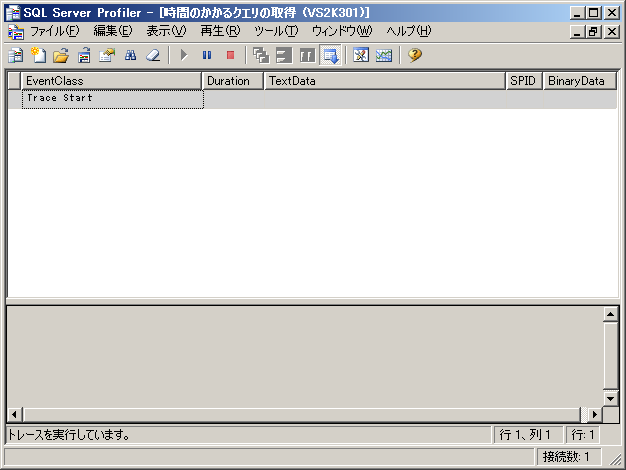Open the ツール(T) menu

point(276,31)
